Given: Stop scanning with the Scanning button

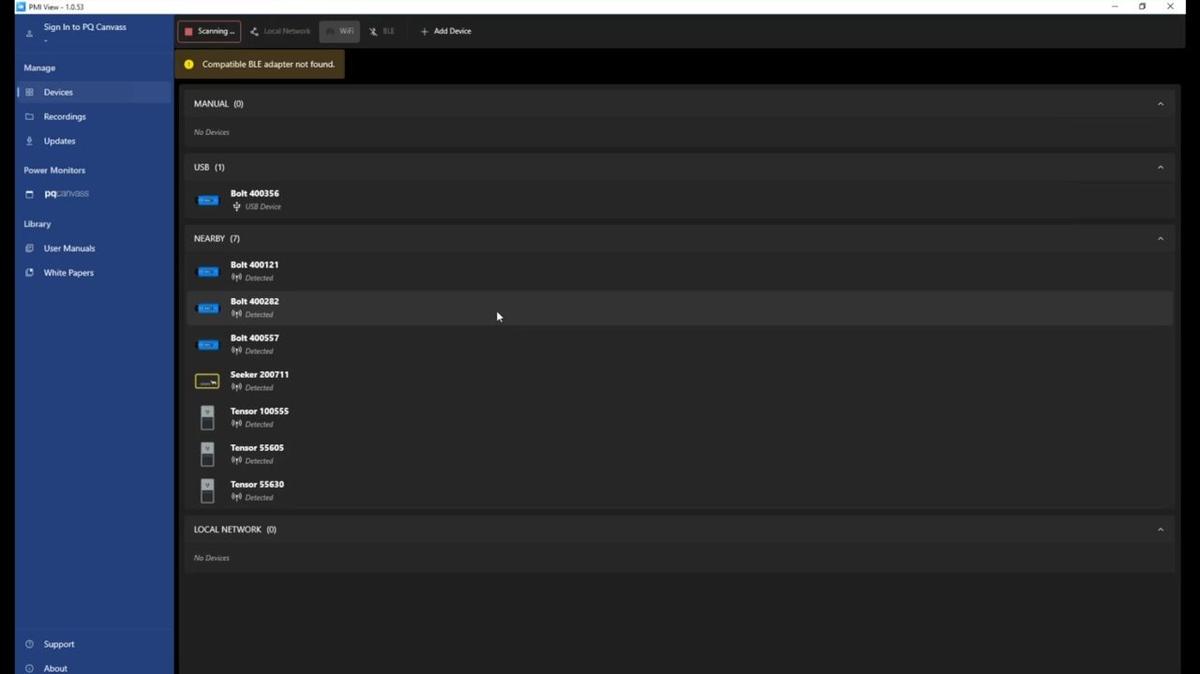Looking at the screenshot, I should 209,31.
